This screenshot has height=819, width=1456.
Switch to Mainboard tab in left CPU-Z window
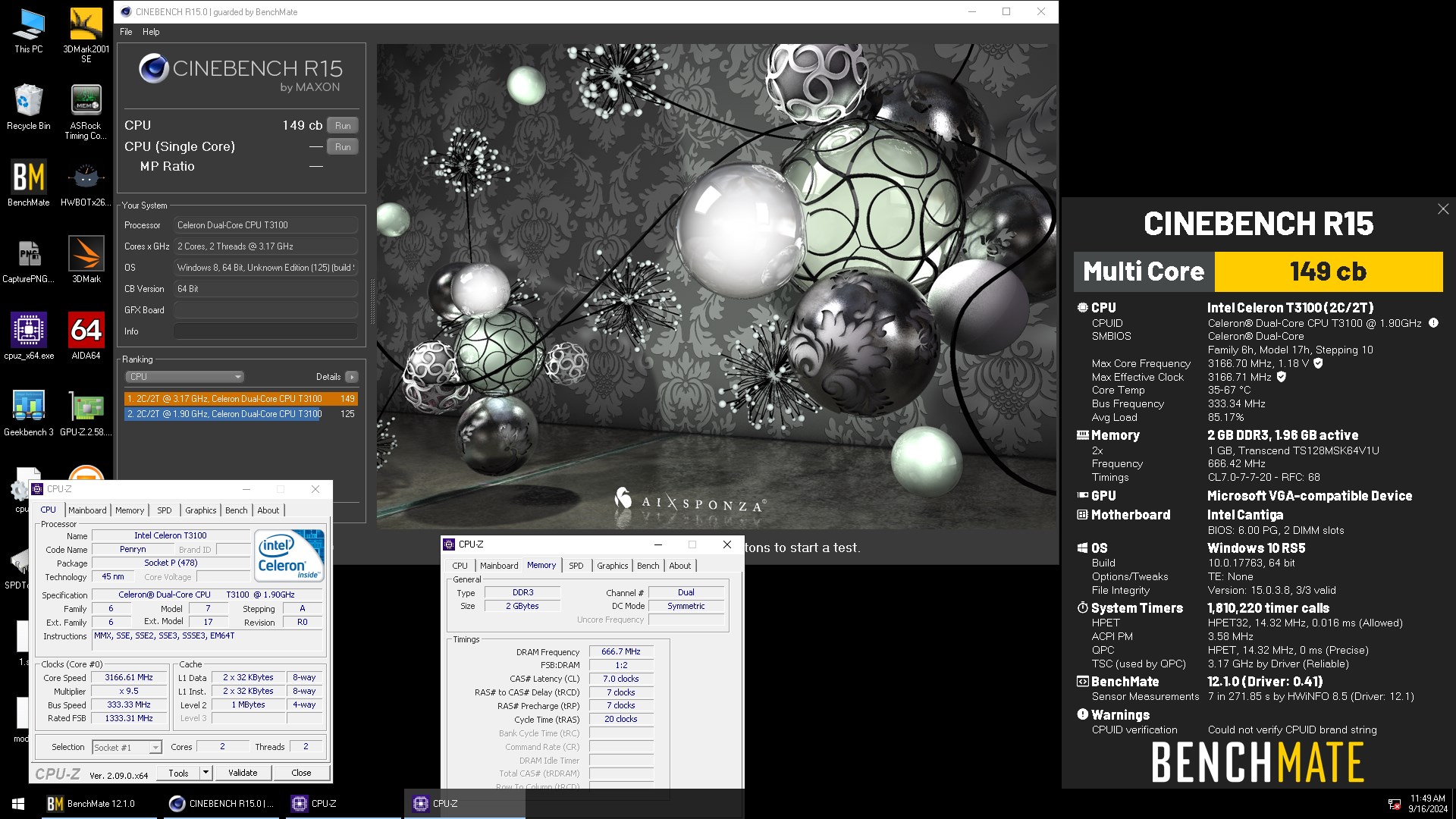(87, 510)
